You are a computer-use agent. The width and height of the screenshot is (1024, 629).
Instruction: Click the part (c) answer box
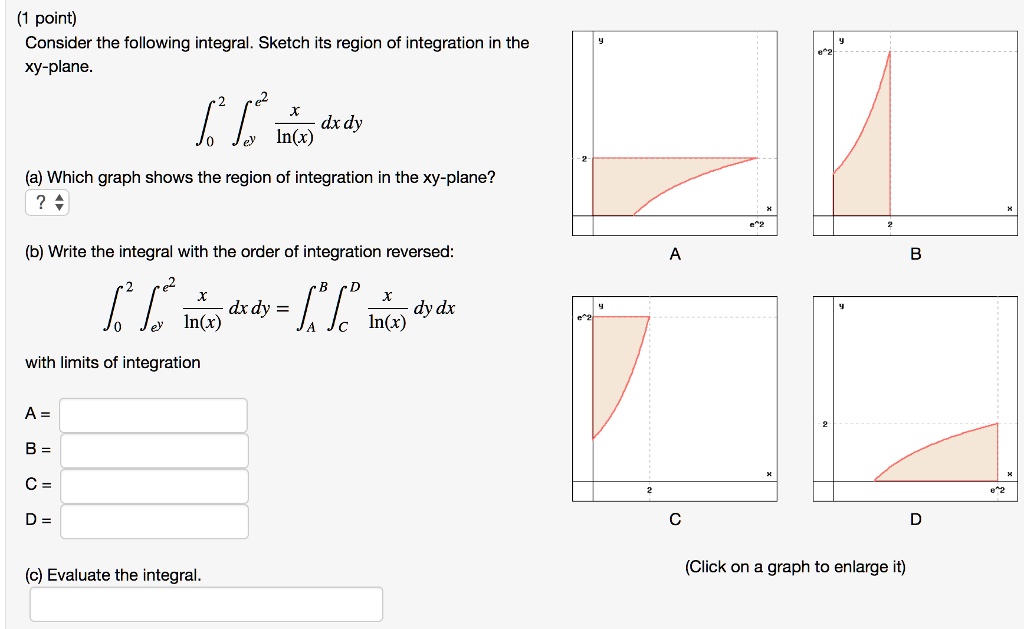(207, 603)
